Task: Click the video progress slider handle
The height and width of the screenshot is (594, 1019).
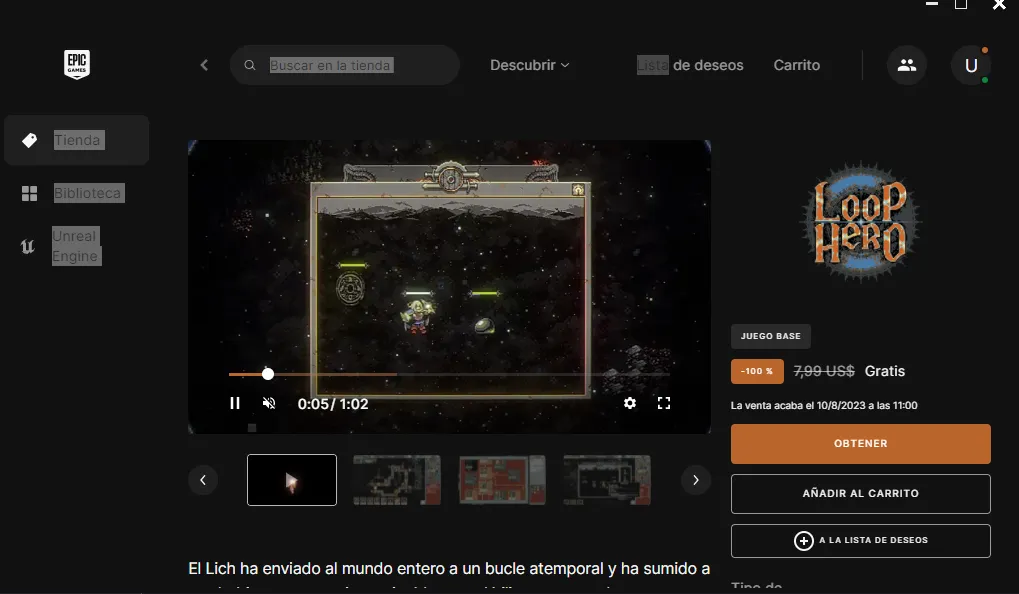Action: tap(268, 374)
